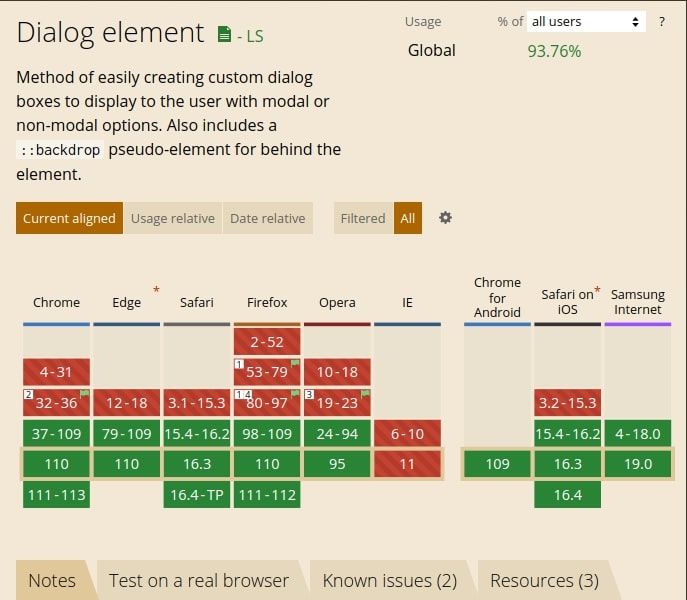Click the Chrome 111-113 version cell

click(x=57, y=495)
